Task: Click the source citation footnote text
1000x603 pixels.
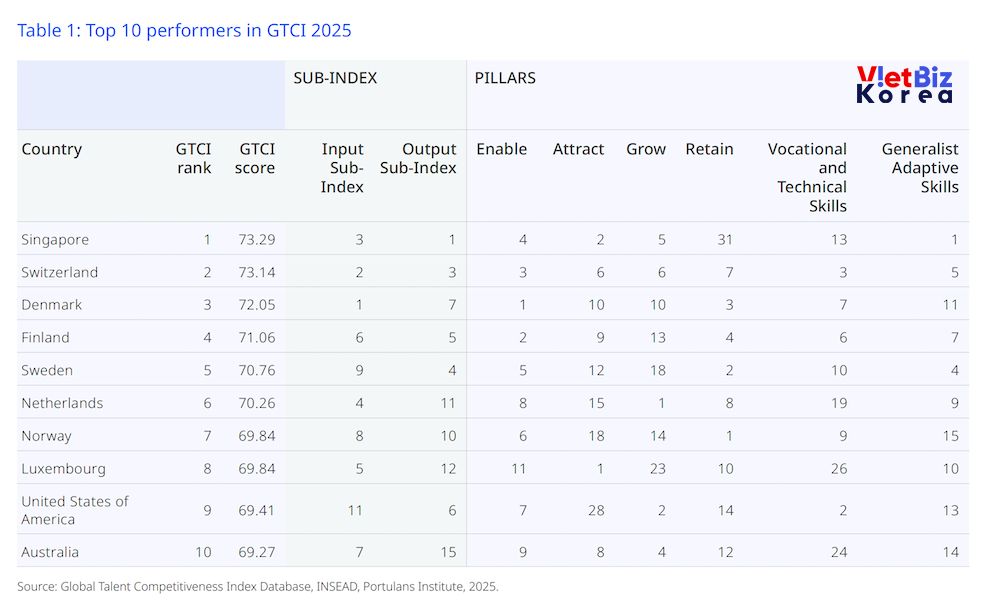Action: [x=257, y=586]
